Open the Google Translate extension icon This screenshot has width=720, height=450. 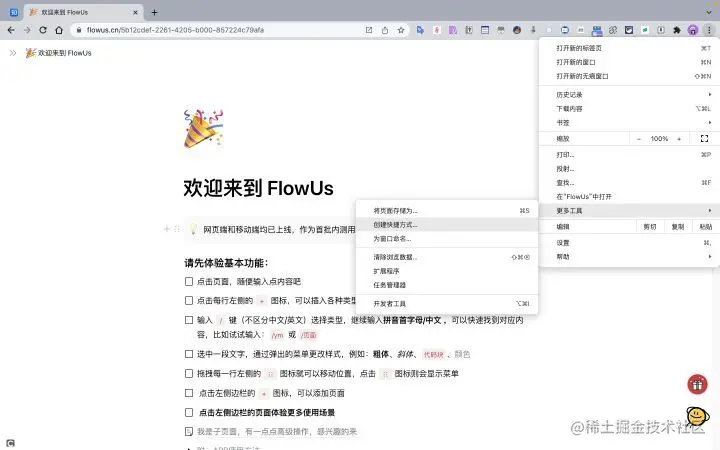(420, 30)
